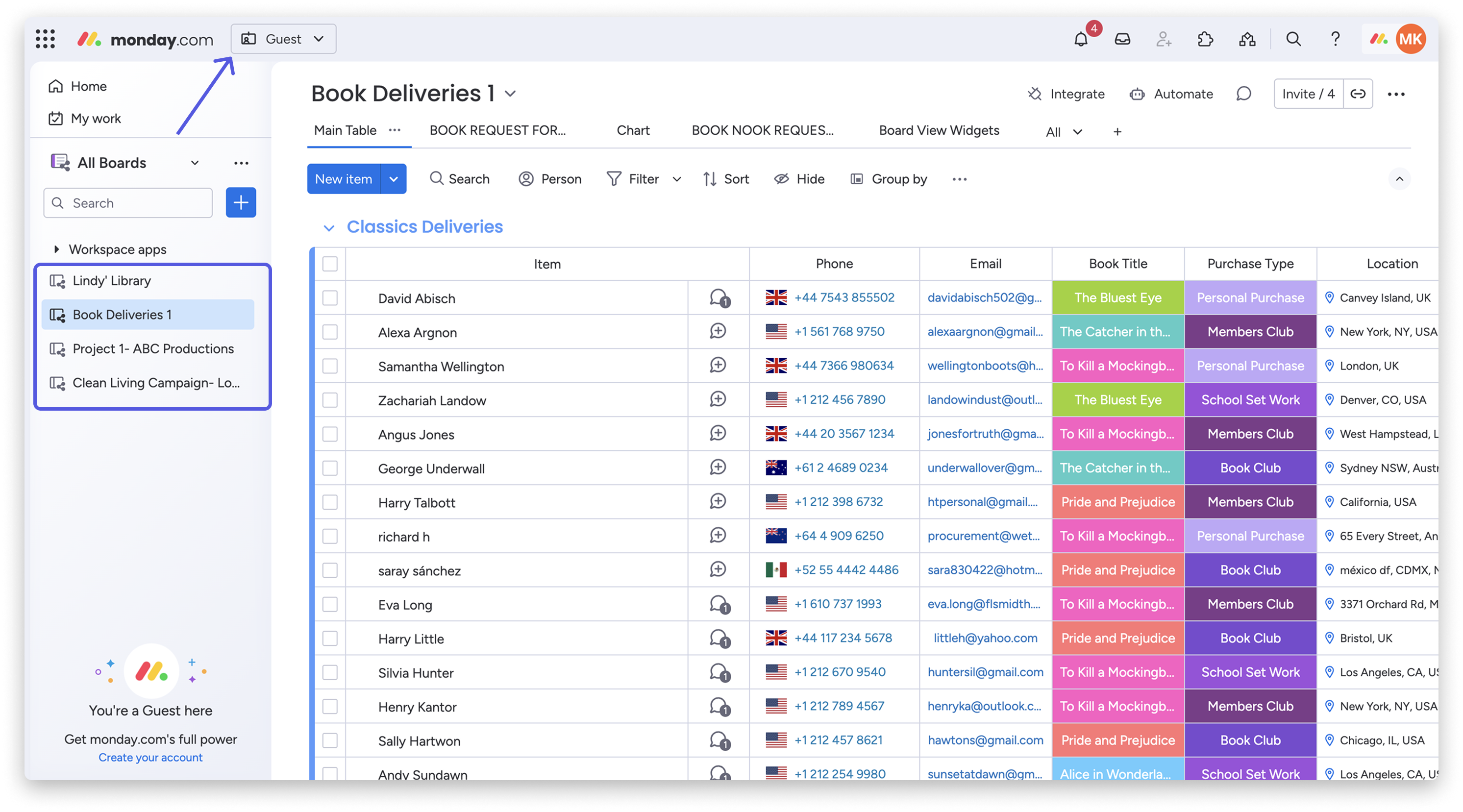Open the apps marketplace puzzle icon
The image size is (1463, 812).
pos(1205,39)
